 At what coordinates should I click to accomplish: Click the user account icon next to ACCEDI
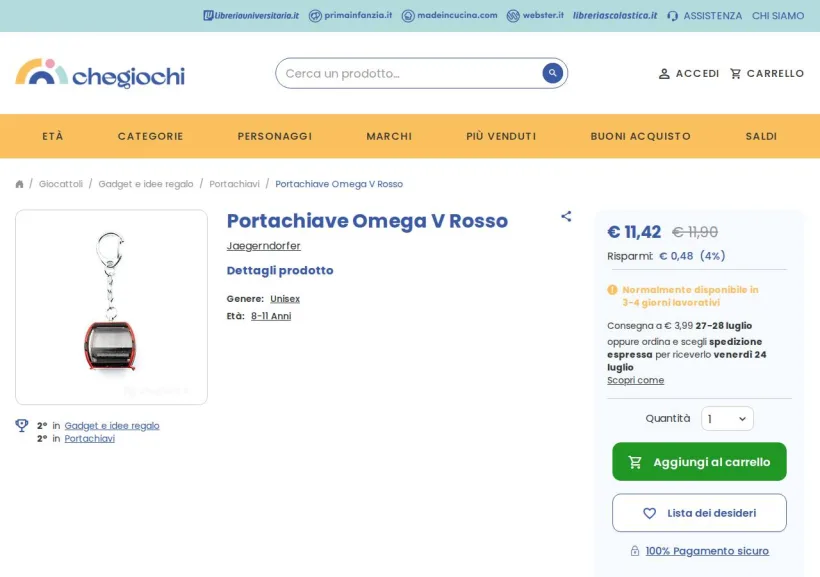664,74
